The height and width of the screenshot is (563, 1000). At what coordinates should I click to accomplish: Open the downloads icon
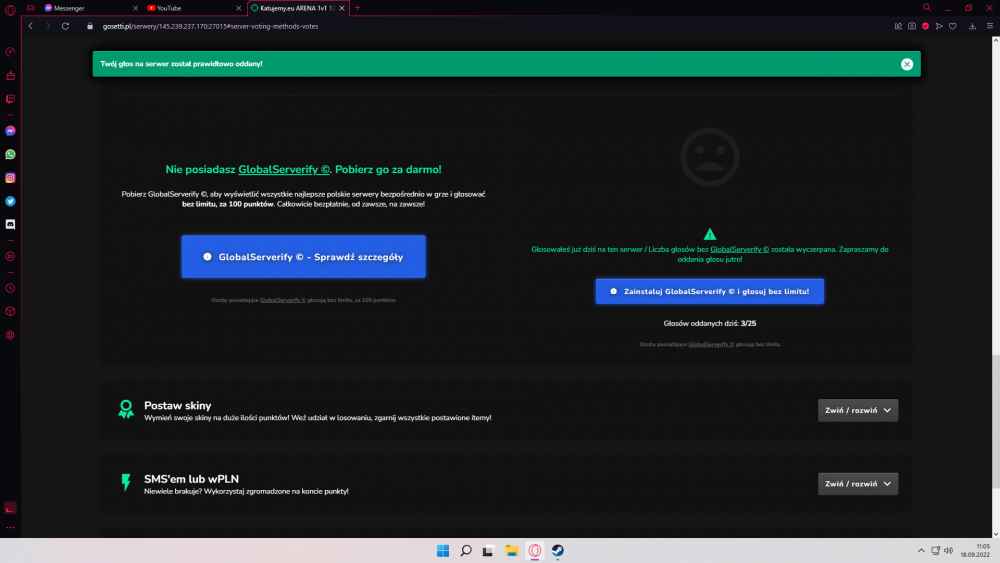point(973,26)
